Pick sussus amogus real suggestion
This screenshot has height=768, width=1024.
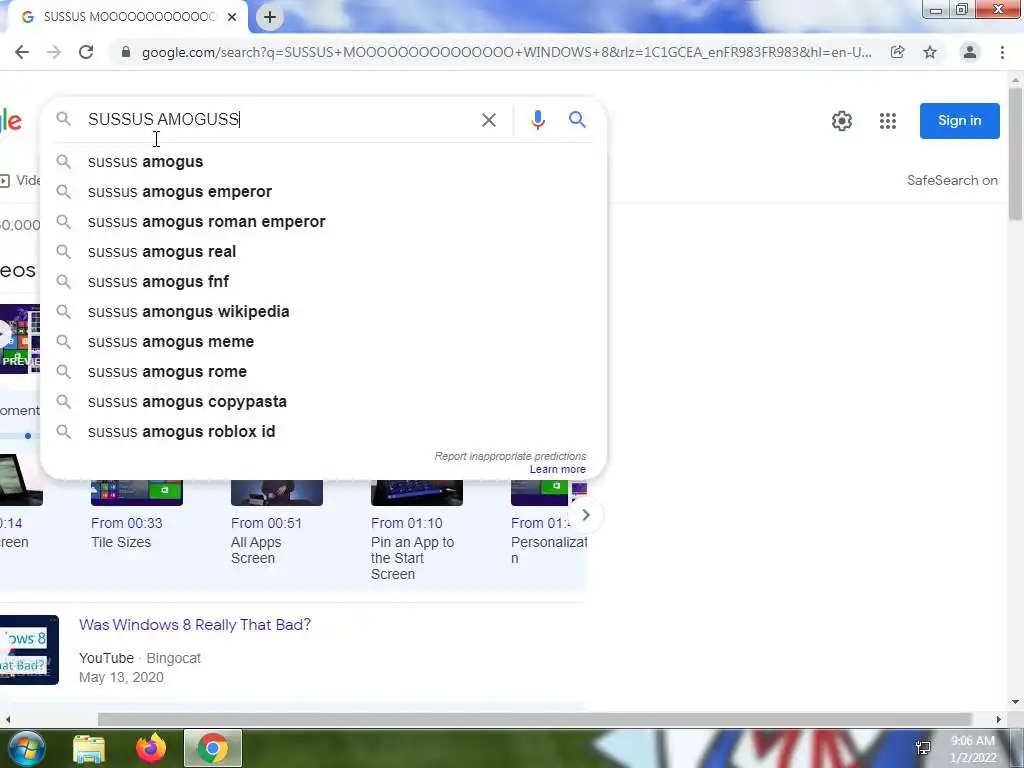pos(323,251)
